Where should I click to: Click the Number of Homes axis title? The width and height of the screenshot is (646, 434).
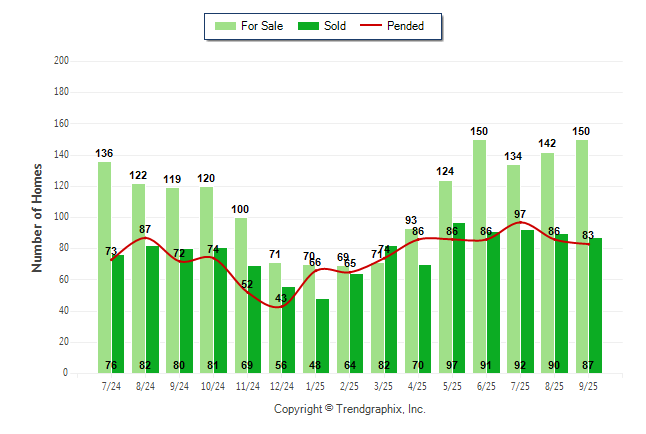click(x=38, y=217)
